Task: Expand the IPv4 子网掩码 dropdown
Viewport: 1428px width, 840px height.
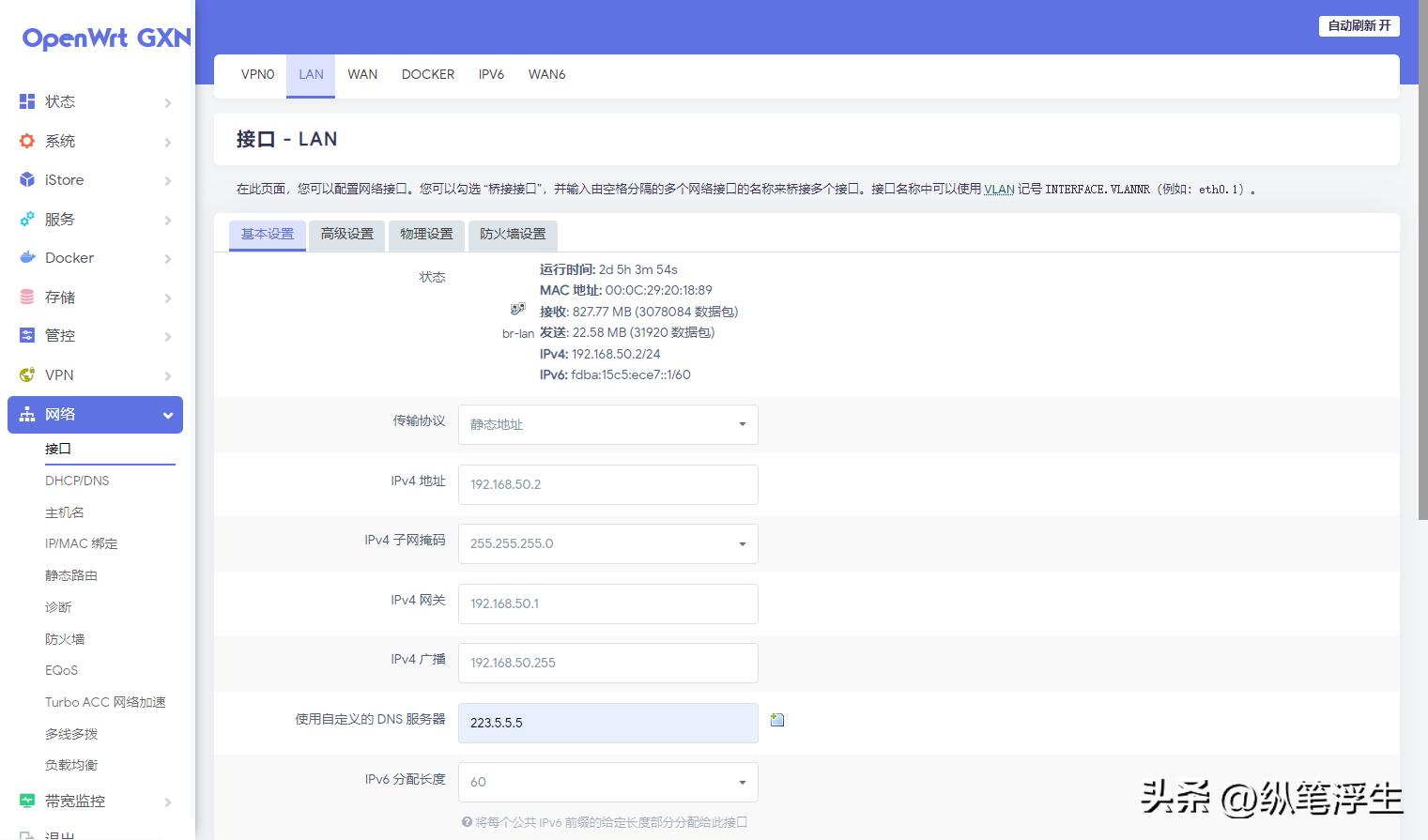Action: 607,543
